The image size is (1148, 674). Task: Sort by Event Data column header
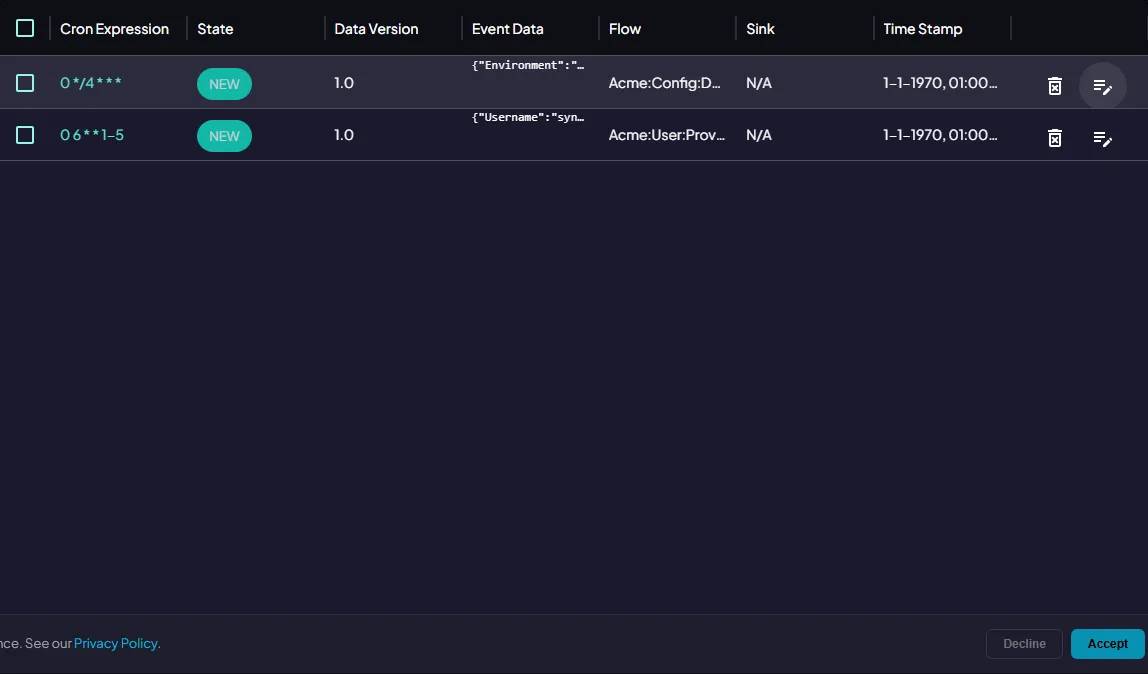[507, 29]
